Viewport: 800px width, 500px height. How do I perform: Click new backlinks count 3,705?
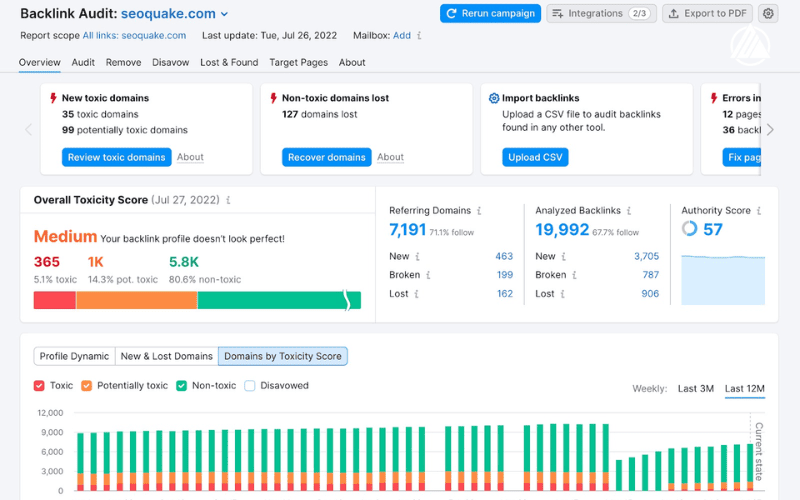click(x=646, y=256)
